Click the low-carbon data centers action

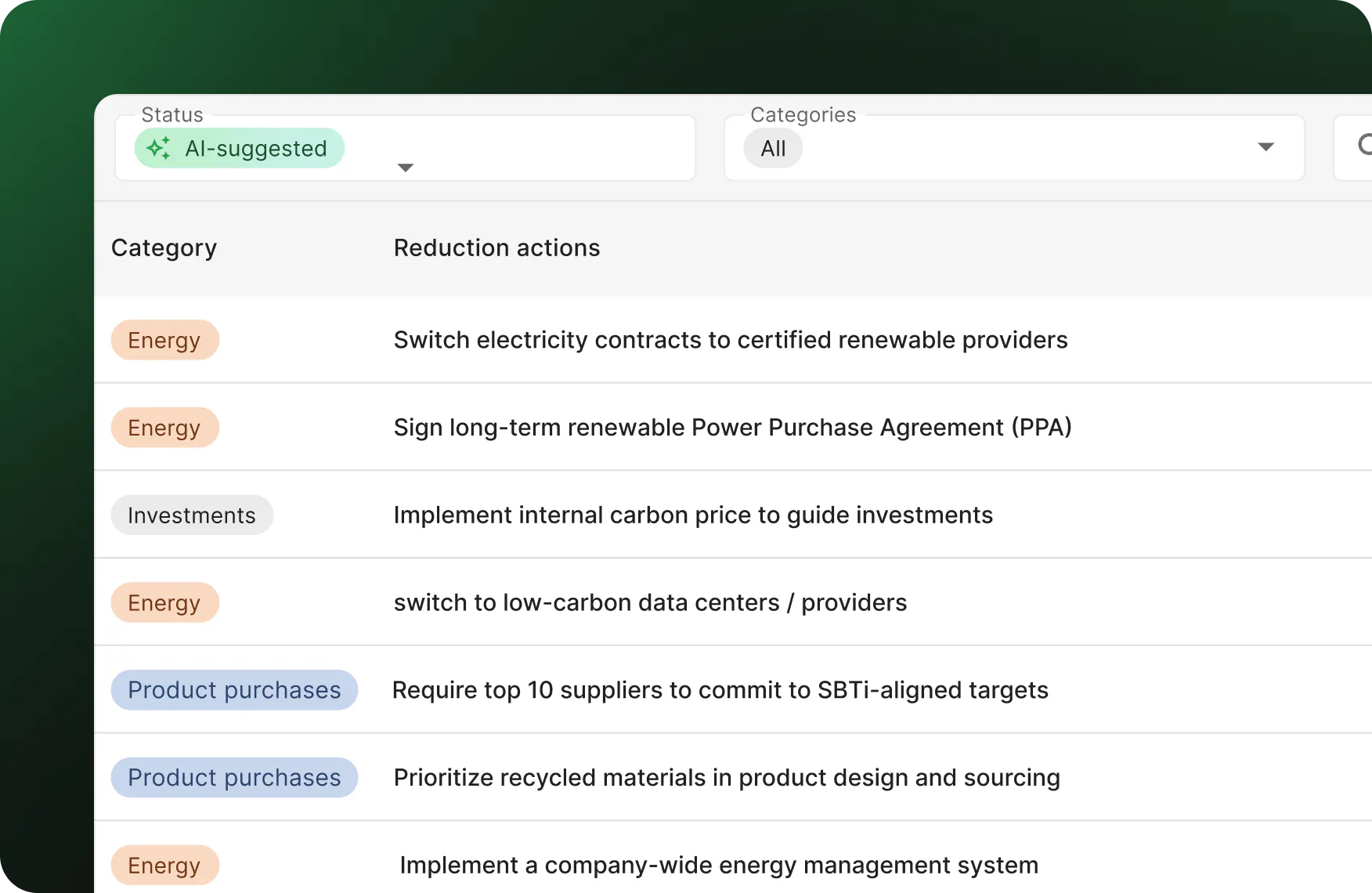point(650,602)
